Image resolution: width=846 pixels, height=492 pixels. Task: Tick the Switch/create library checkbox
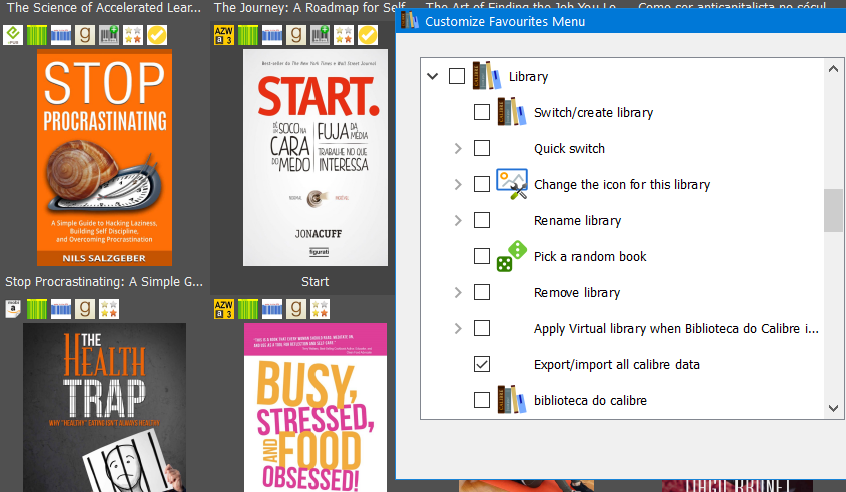click(482, 112)
